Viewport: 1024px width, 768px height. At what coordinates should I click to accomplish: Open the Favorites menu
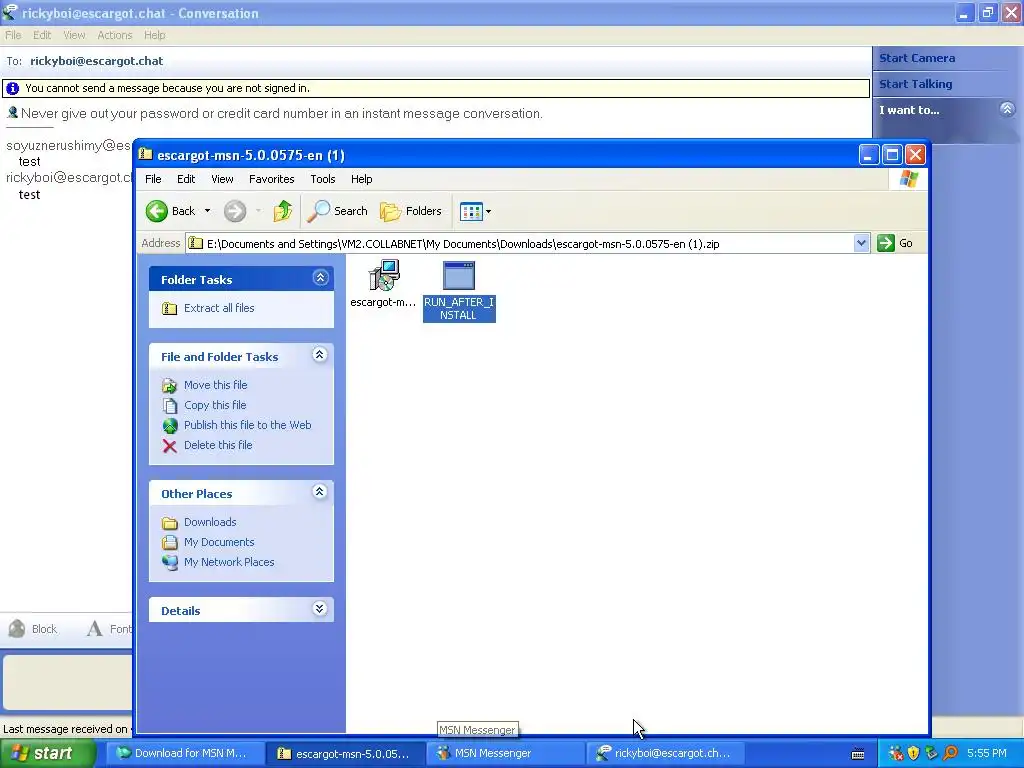tap(272, 179)
